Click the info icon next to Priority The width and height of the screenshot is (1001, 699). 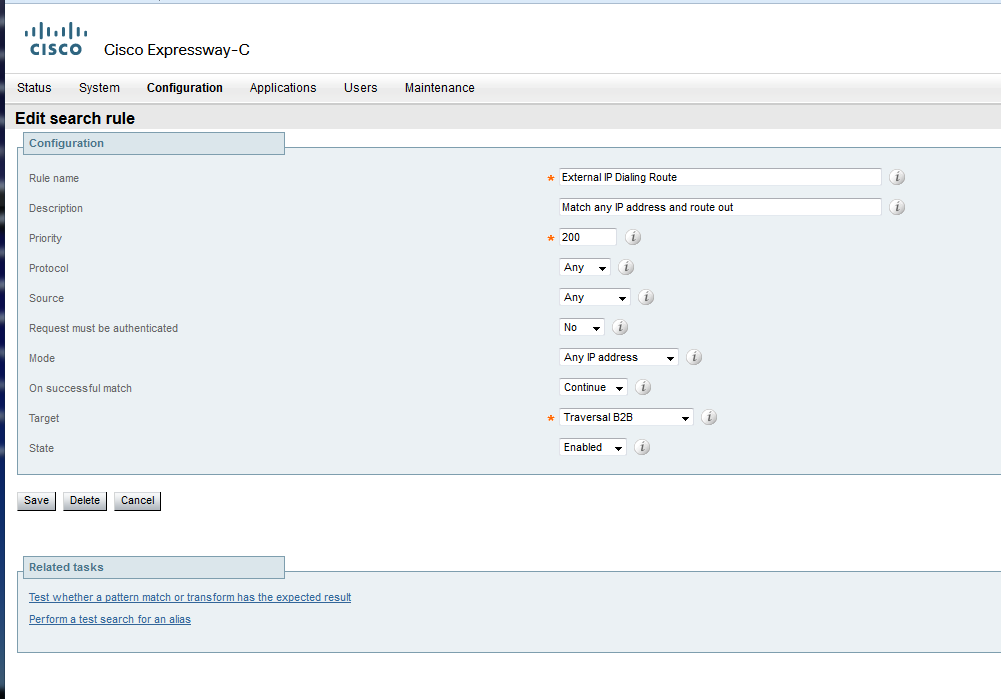pos(633,238)
